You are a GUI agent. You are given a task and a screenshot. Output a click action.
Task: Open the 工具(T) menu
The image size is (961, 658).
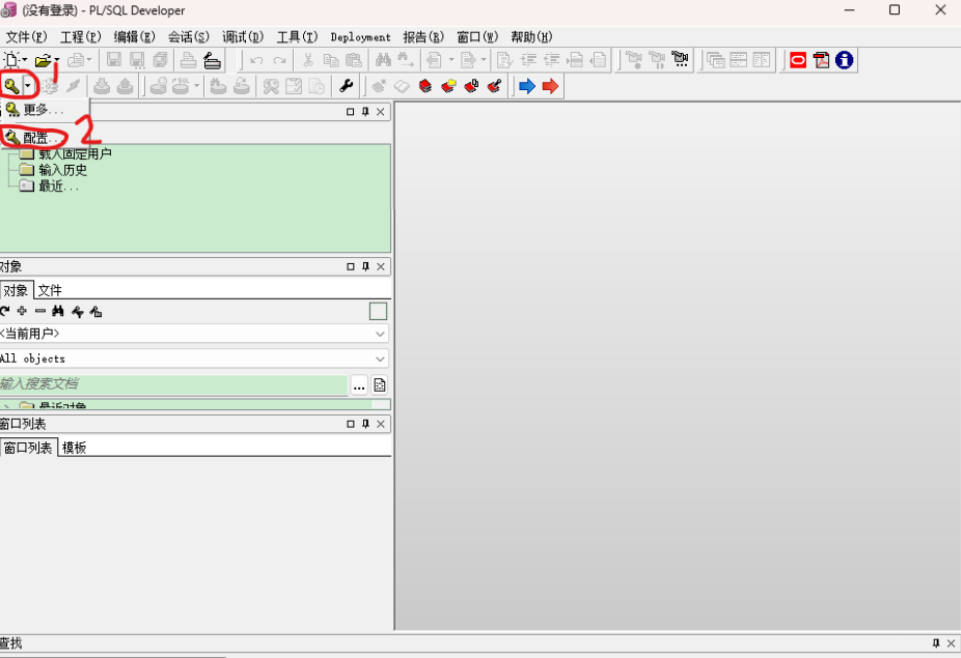(296, 37)
